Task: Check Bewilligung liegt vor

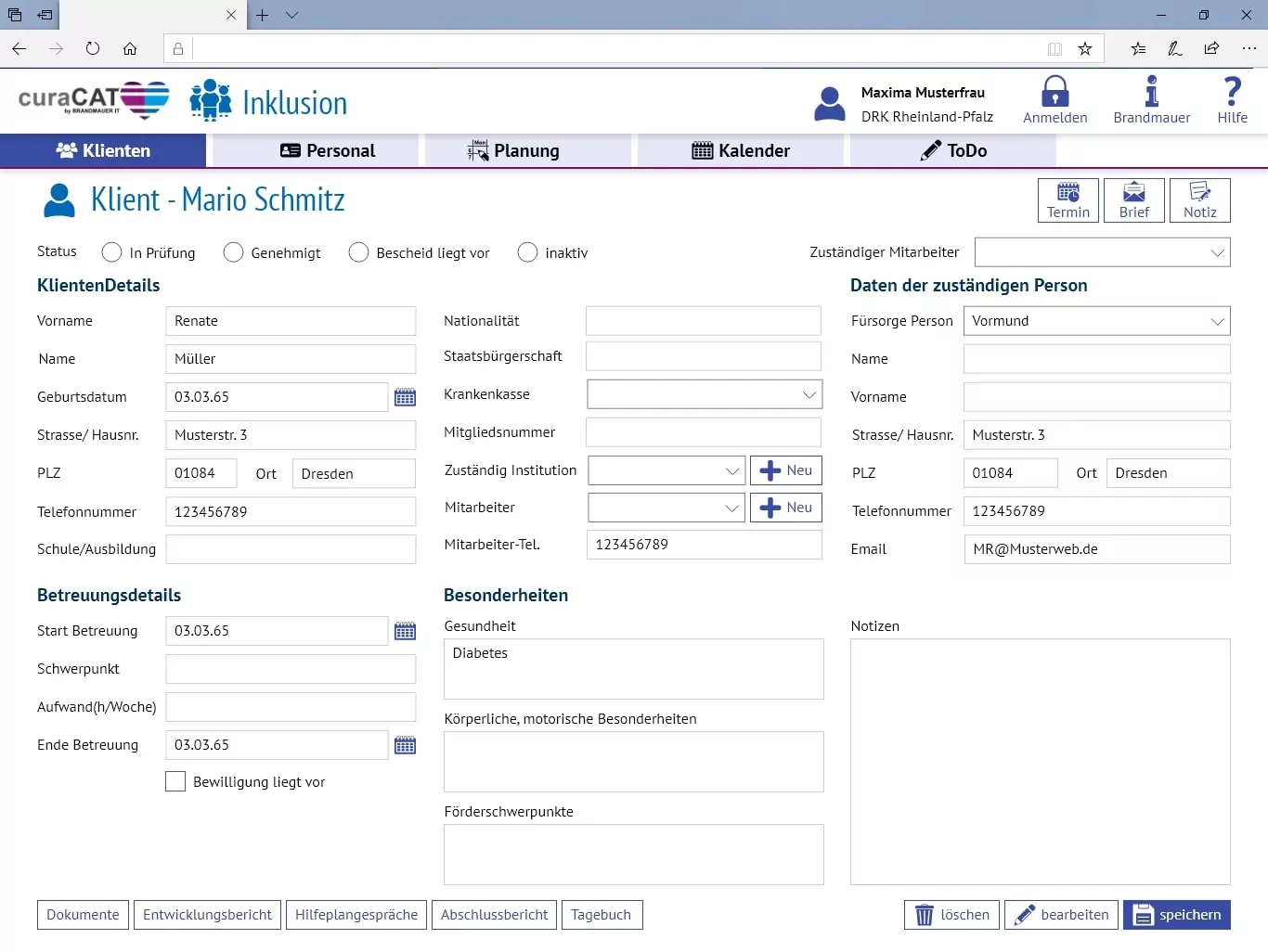Action: click(175, 781)
